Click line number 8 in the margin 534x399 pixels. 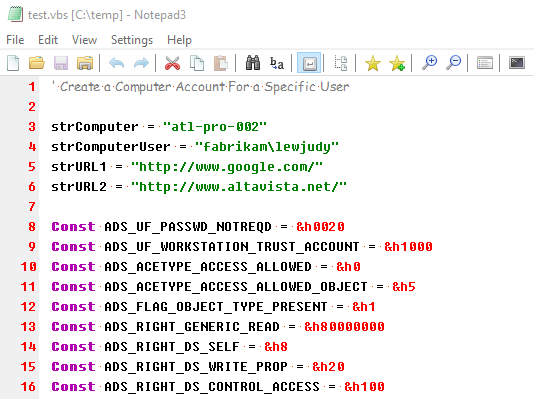tap(32, 226)
